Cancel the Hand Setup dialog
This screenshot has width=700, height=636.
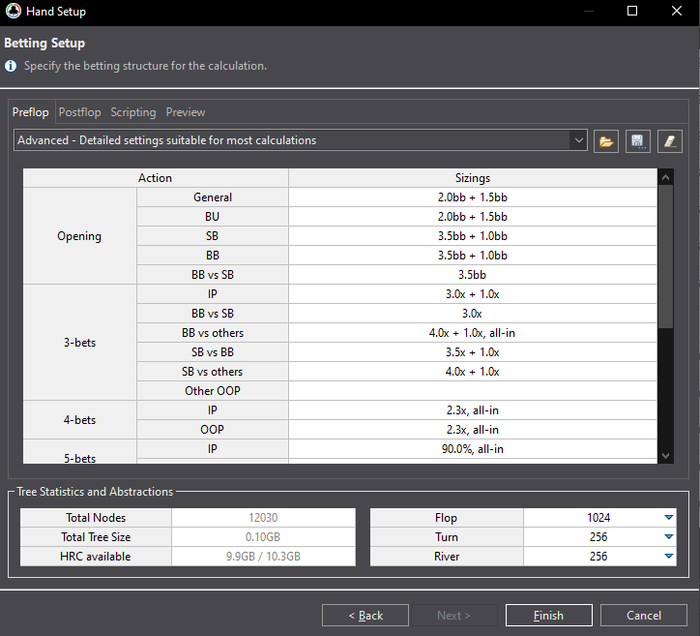(x=643, y=615)
